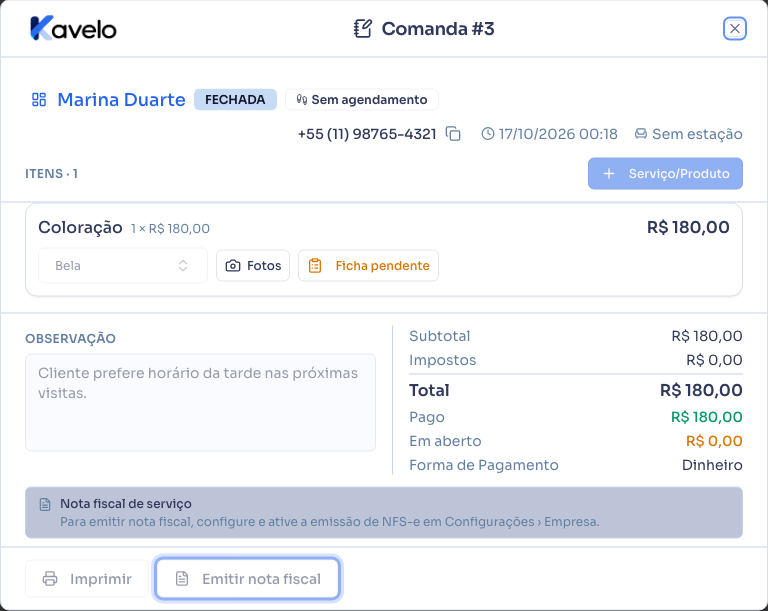This screenshot has height=611, width=768.
Task: Open Marina Duarte client profile link
Action: click(121, 100)
